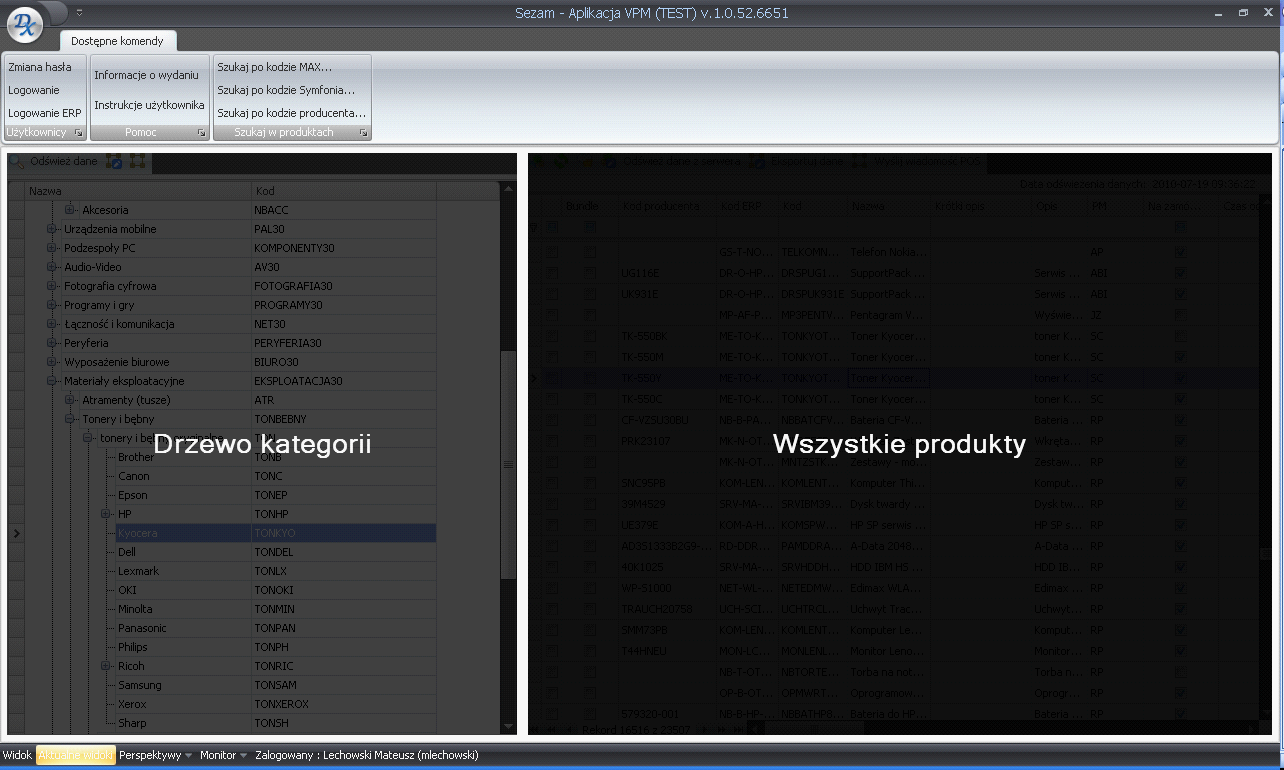Click the category tree vertical scrollbar thumb
The height and width of the screenshot is (770, 1284).
(508, 465)
